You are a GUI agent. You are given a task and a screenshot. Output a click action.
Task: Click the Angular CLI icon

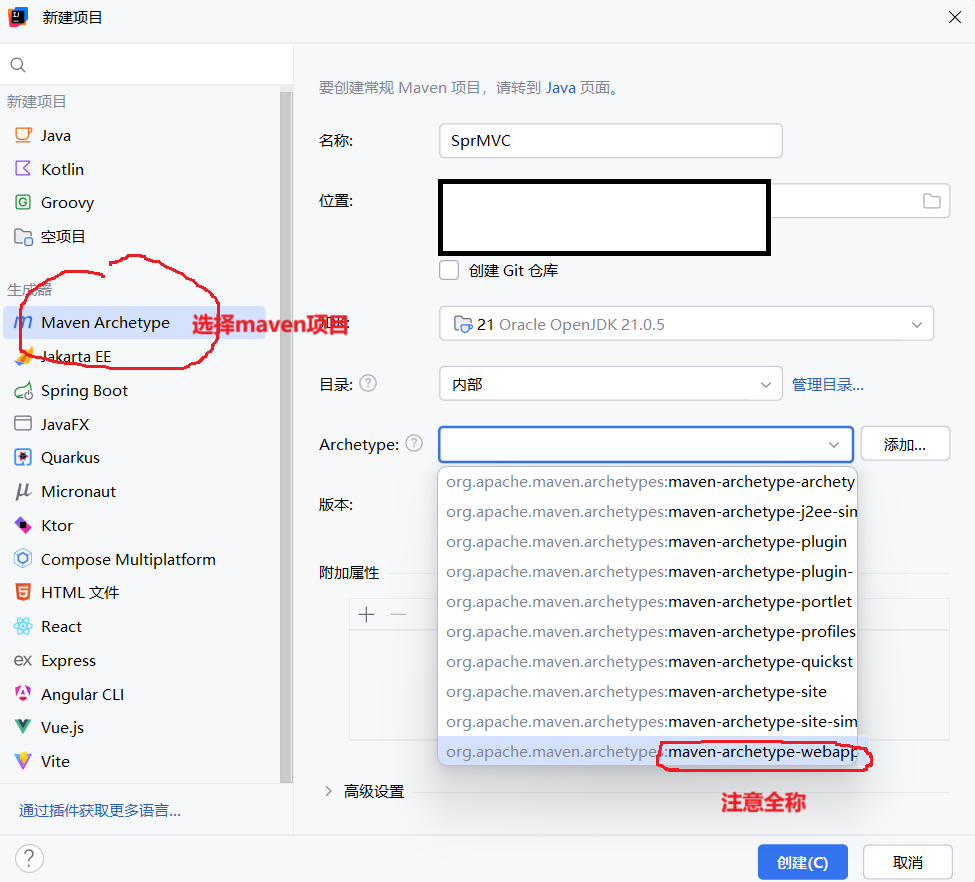click(23, 694)
